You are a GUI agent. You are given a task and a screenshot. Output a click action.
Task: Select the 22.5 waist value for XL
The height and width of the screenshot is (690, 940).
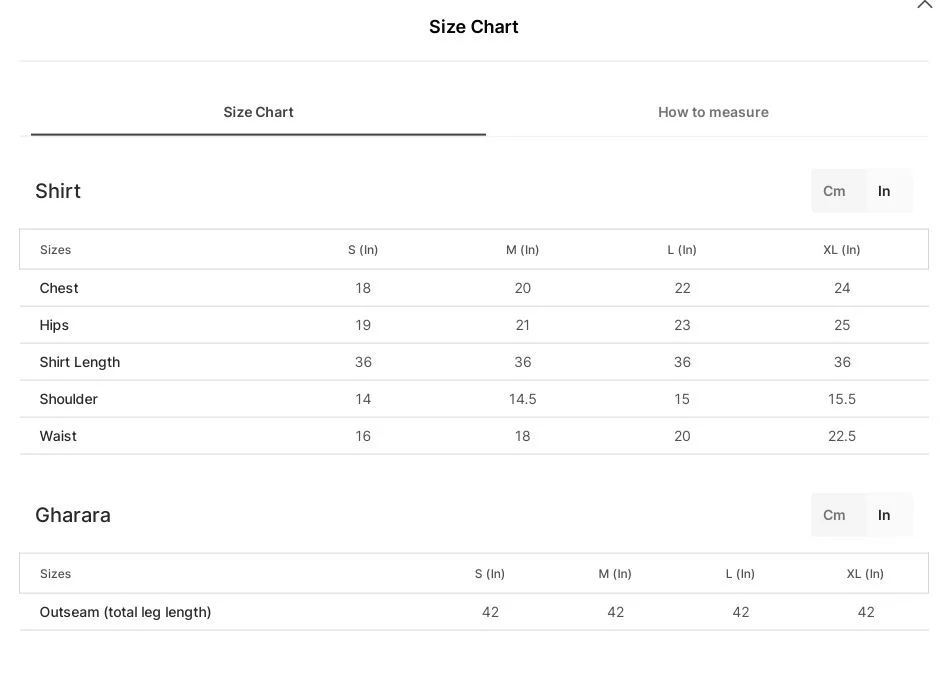842,436
